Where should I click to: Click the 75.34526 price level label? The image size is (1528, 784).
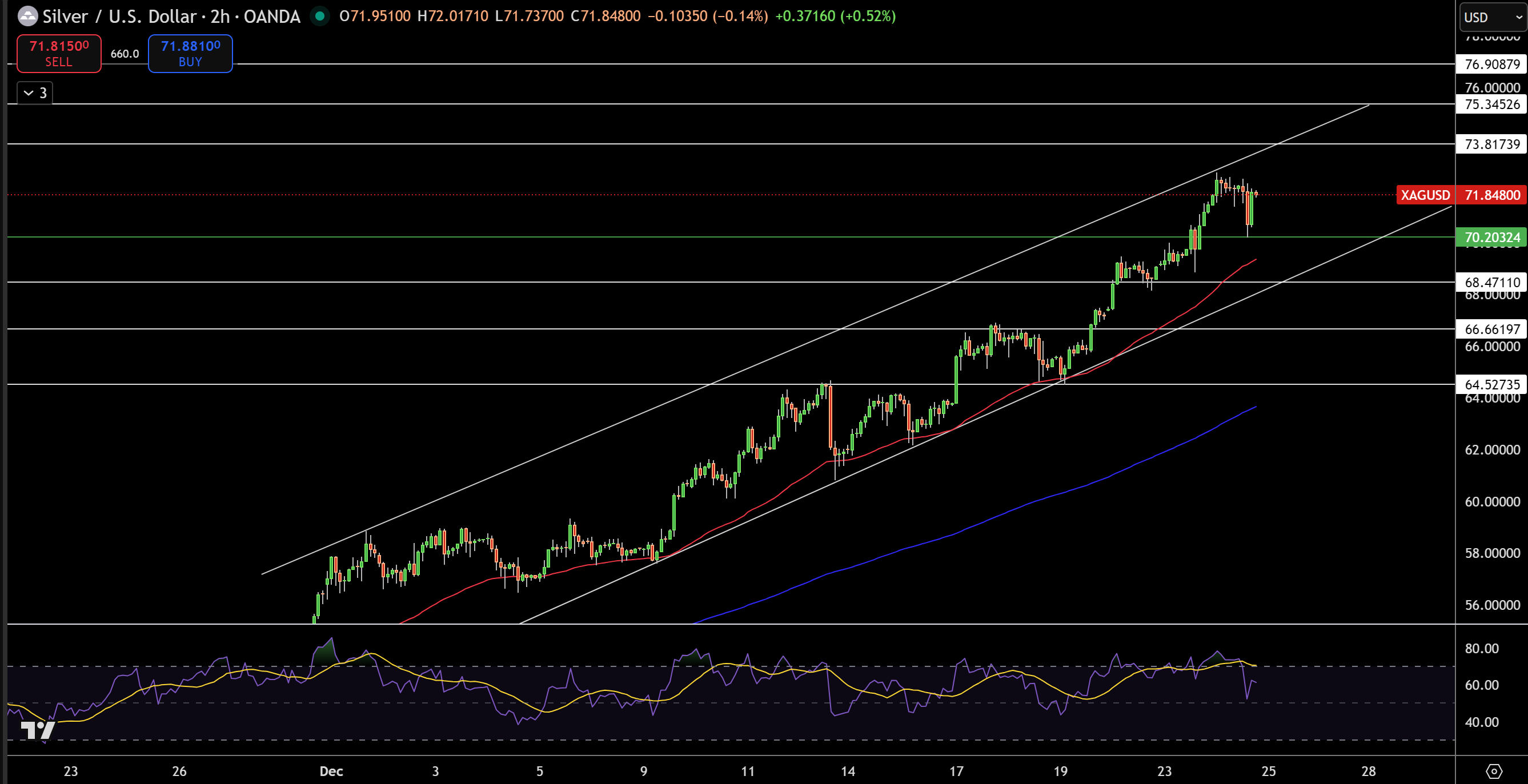1492,104
